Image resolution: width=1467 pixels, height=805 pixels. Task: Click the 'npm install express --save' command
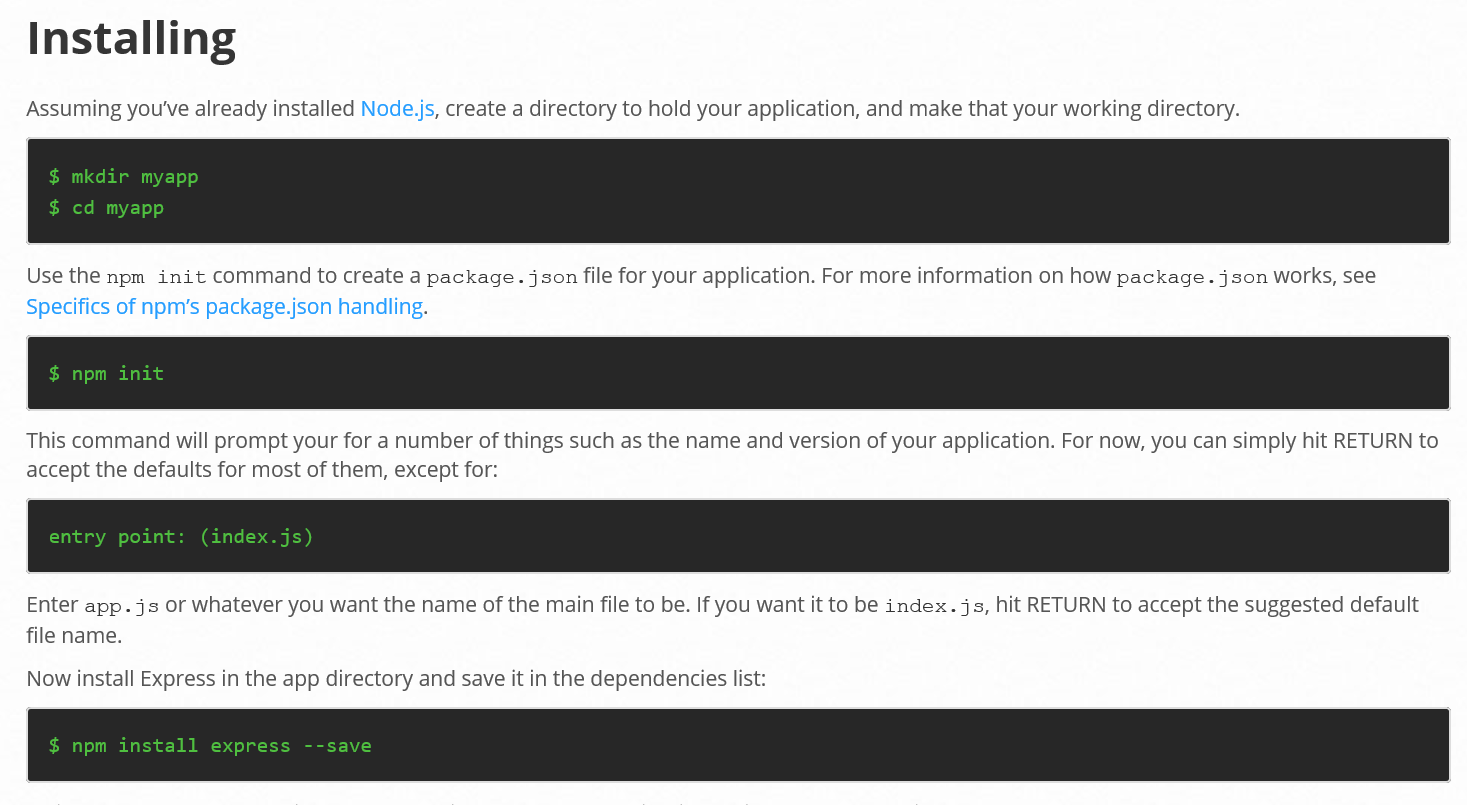210,745
